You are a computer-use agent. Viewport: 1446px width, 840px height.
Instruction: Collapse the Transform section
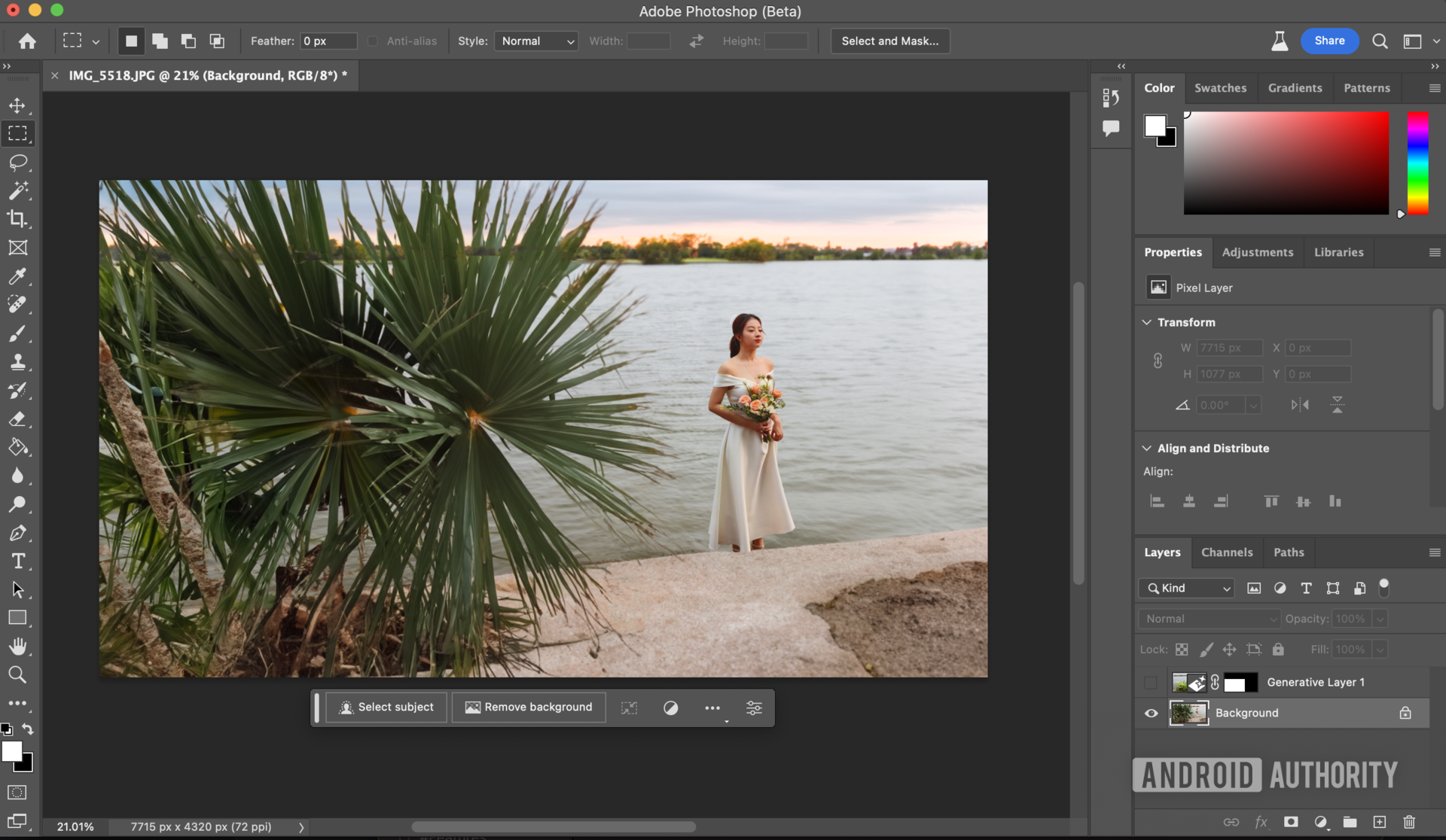click(1146, 322)
